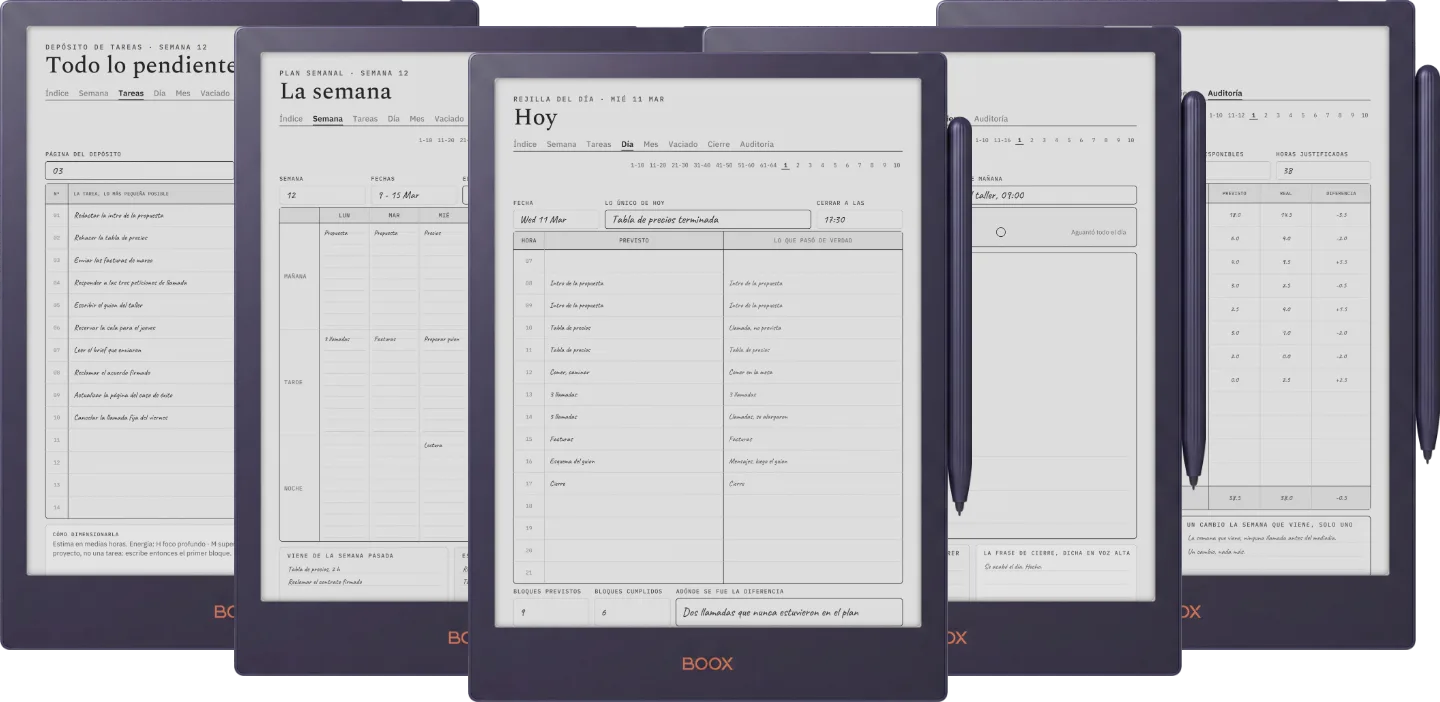Tap 'Llamada, no prevista' cell
Image resolution: width=1440 pixels, height=702 pixels.
pyautogui.click(x=813, y=328)
